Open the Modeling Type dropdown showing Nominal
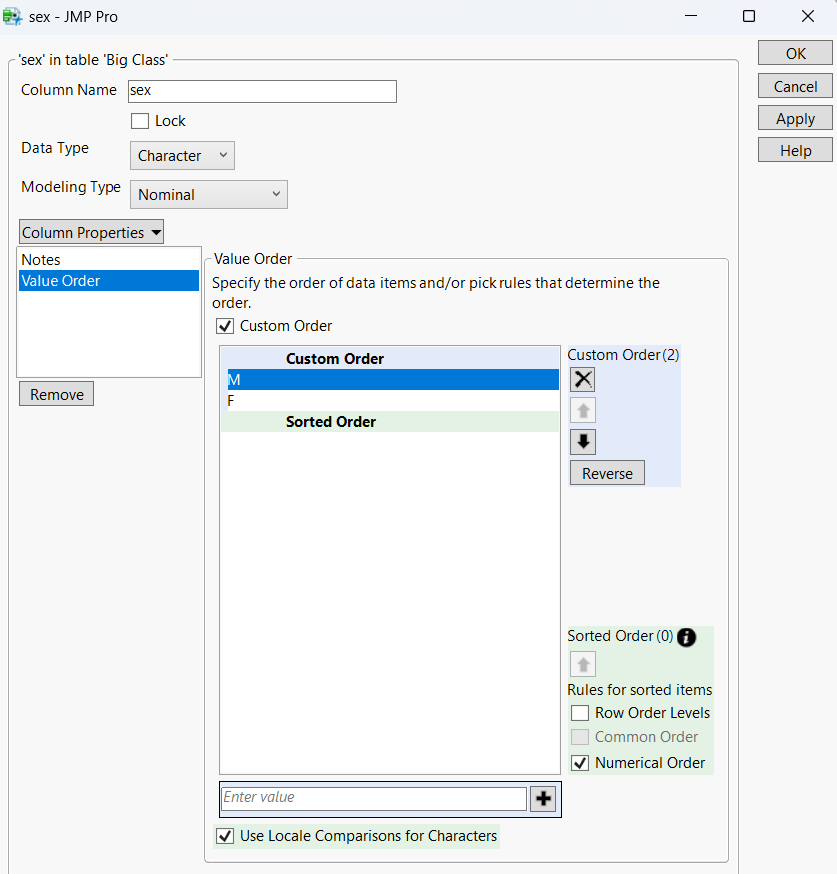This screenshot has width=837, height=874. [208, 194]
